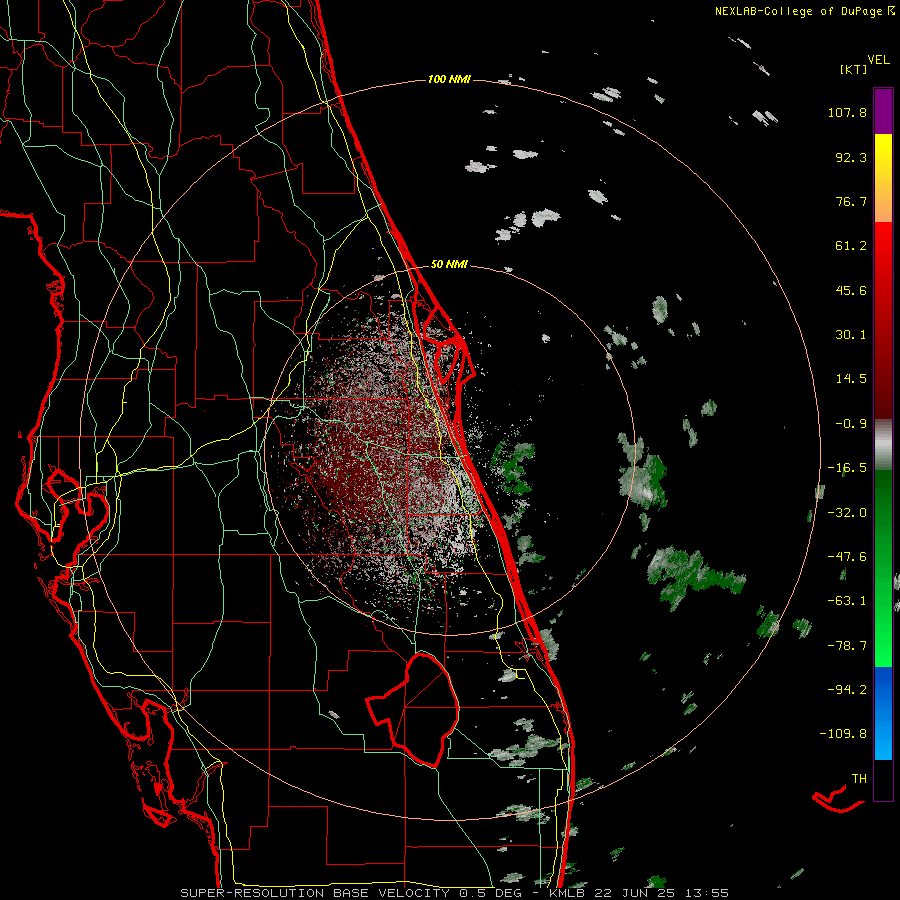Image resolution: width=900 pixels, height=900 pixels.
Task: Click the 14.5 velocity scale value
Action: 851,379
